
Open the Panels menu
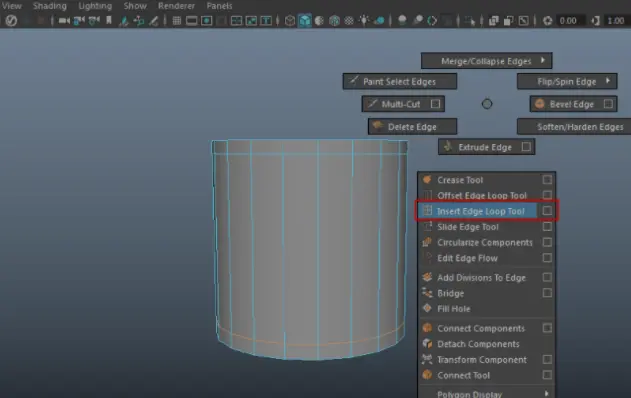pyautogui.click(x=219, y=6)
